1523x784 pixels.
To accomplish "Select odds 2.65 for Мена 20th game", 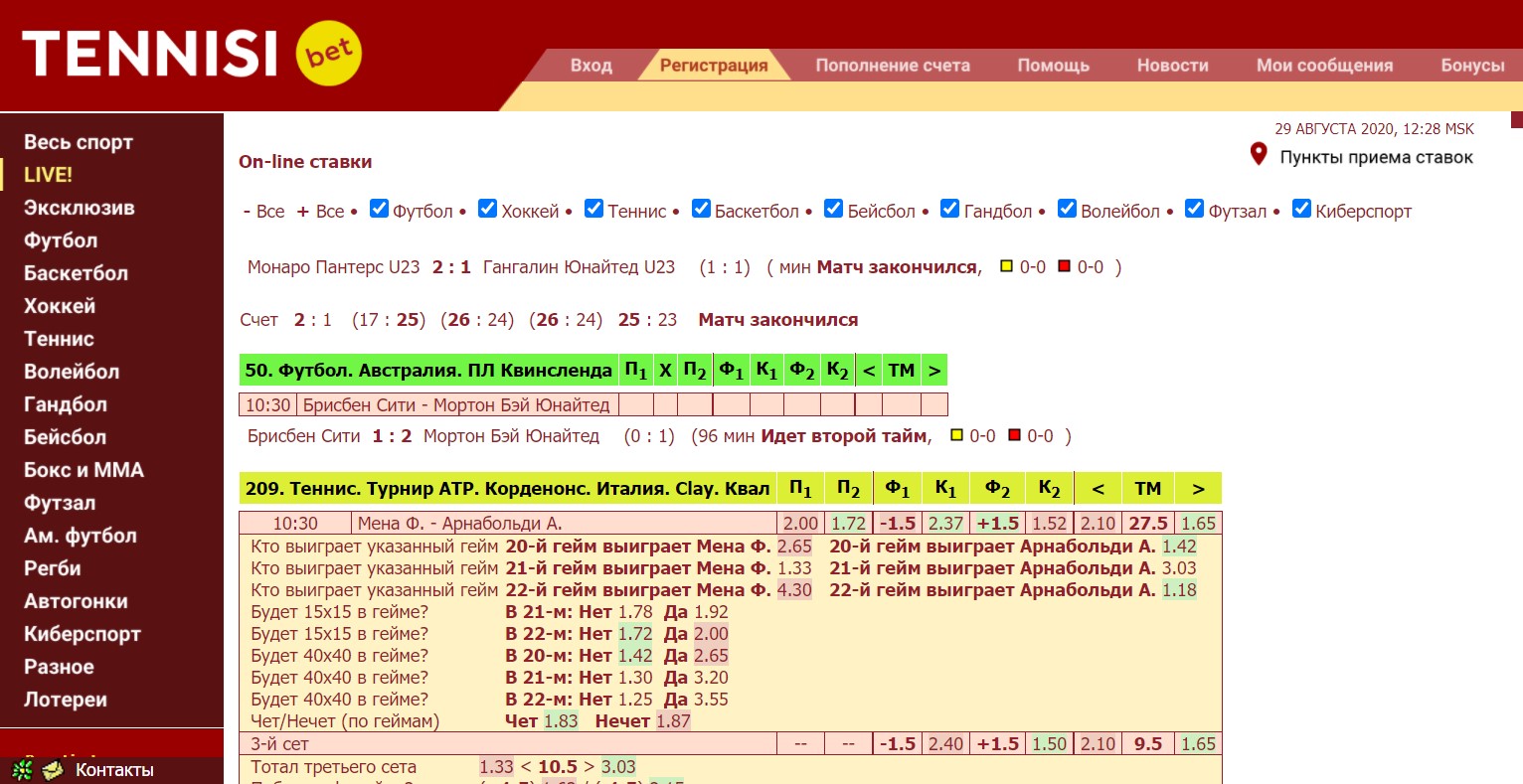I will point(794,547).
